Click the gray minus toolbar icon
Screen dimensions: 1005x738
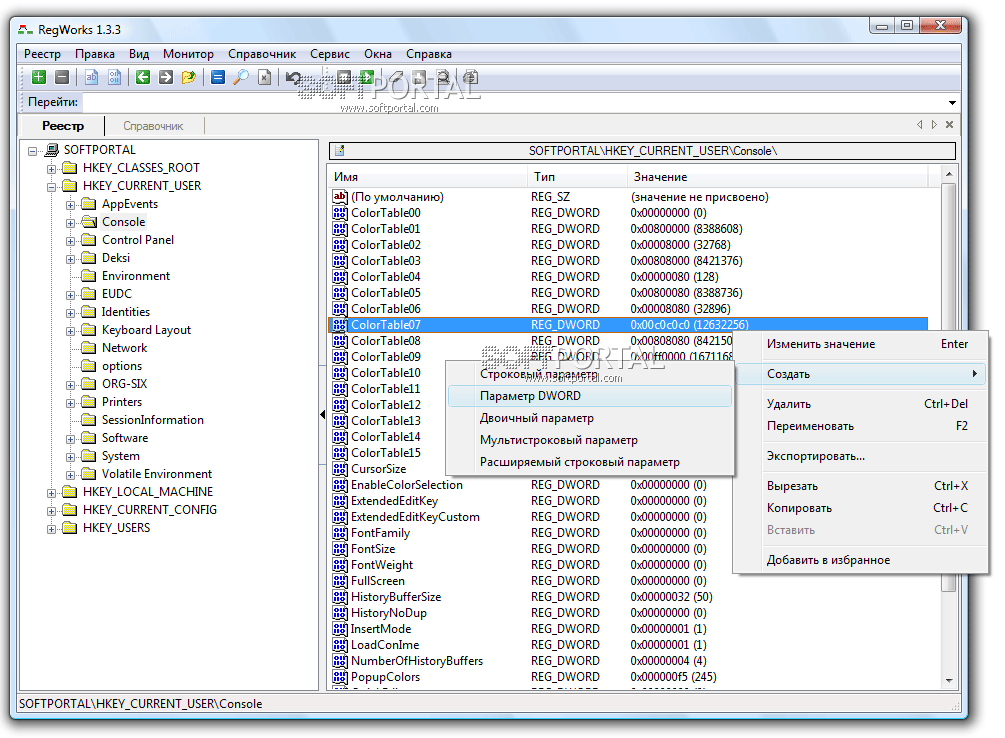click(62, 77)
